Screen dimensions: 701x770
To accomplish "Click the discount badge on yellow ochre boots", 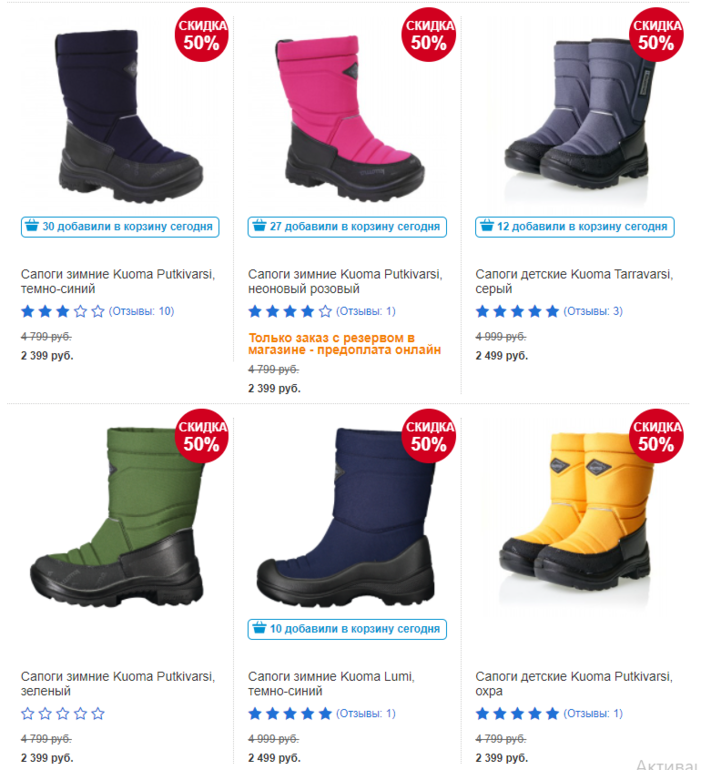I will pos(656,436).
